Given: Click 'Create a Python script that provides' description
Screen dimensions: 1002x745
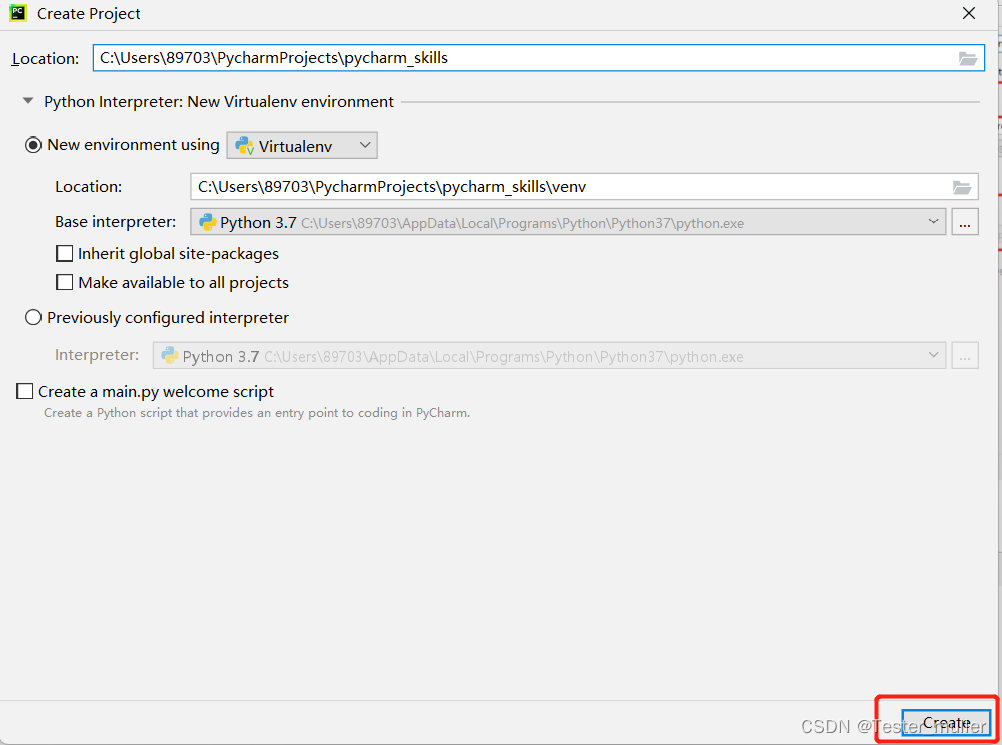Looking at the screenshot, I should point(257,413).
